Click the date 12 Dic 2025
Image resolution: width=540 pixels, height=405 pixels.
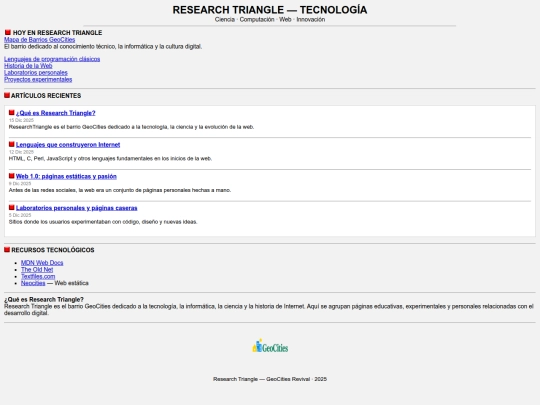pos(21,152)
